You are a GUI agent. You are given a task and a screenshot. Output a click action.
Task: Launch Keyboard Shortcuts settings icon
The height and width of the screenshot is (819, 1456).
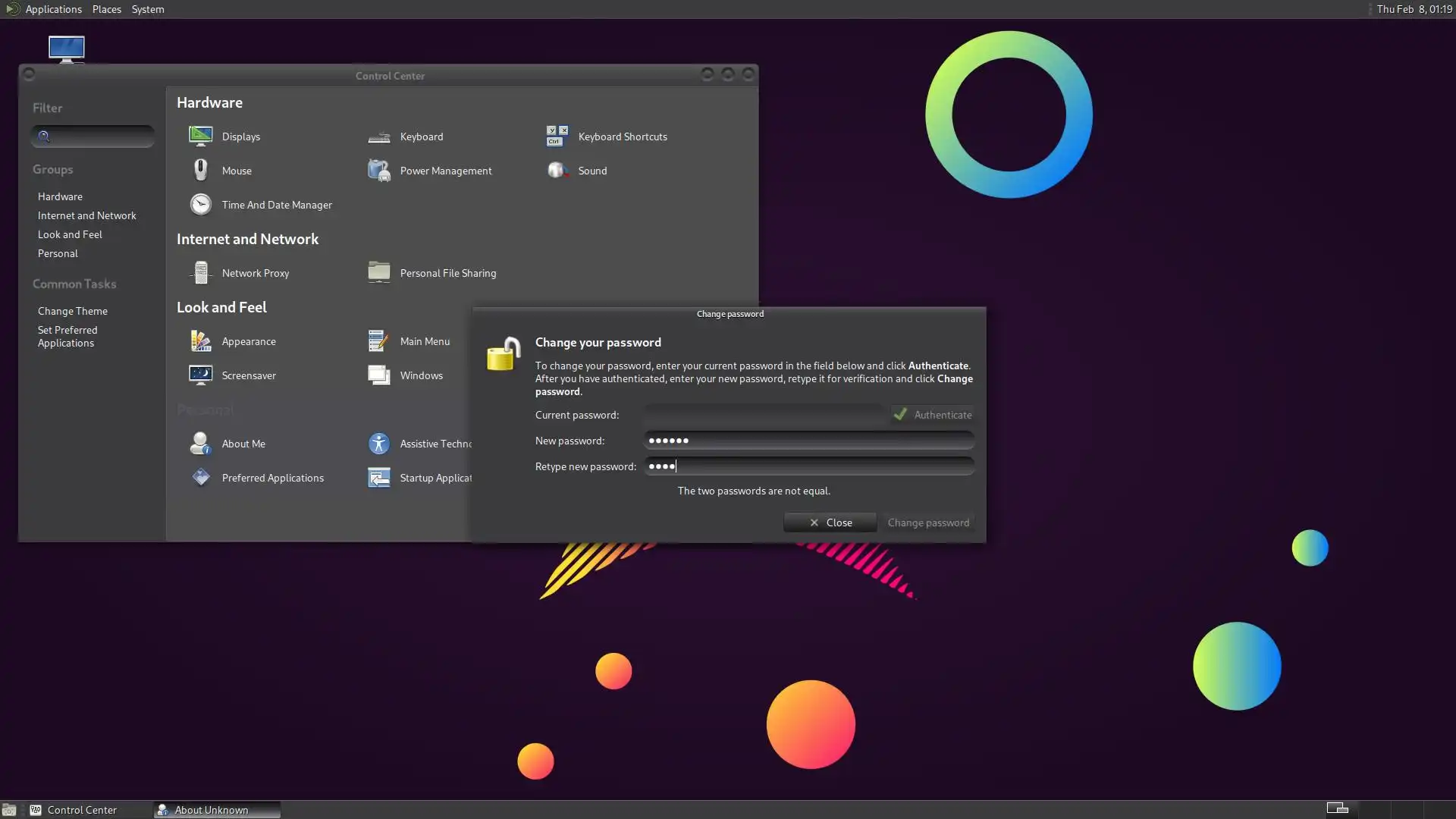(557, 136)
